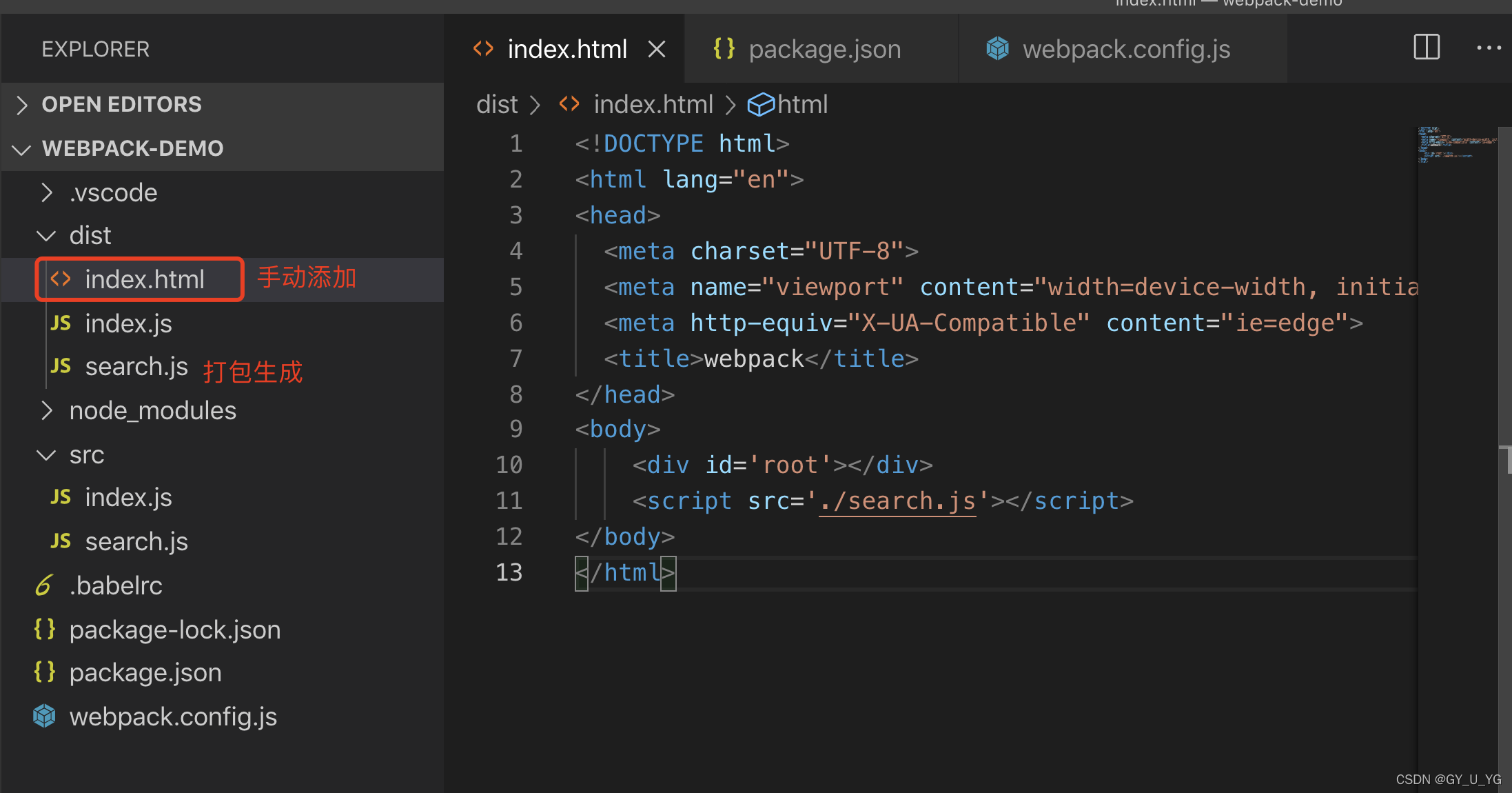The width and height of the screenshot is (1512, 793).
Task: Click JS icon of src index.js
Action: (61, 497)
